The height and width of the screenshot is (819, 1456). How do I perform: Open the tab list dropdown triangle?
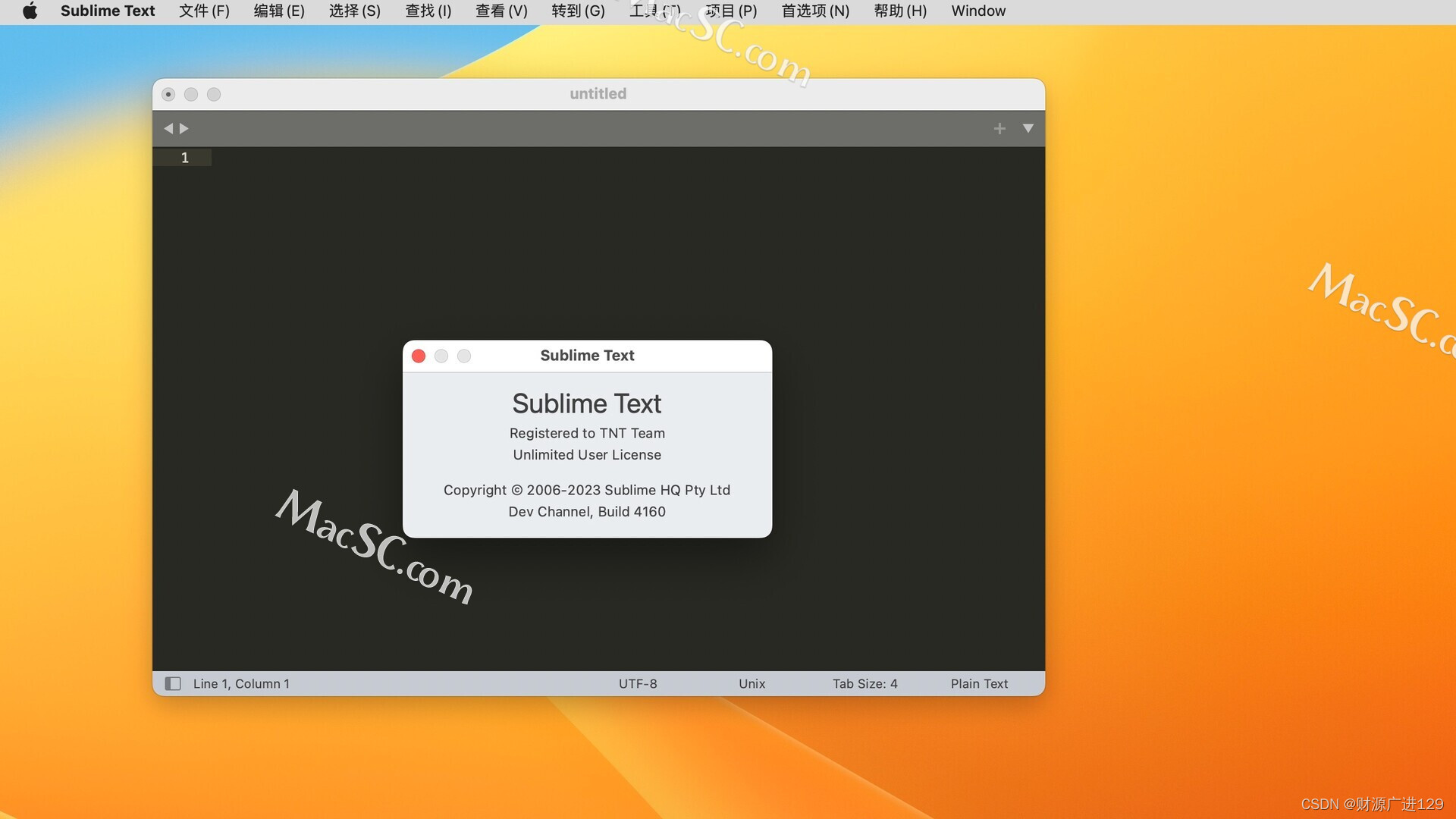tap(1028, 128)
